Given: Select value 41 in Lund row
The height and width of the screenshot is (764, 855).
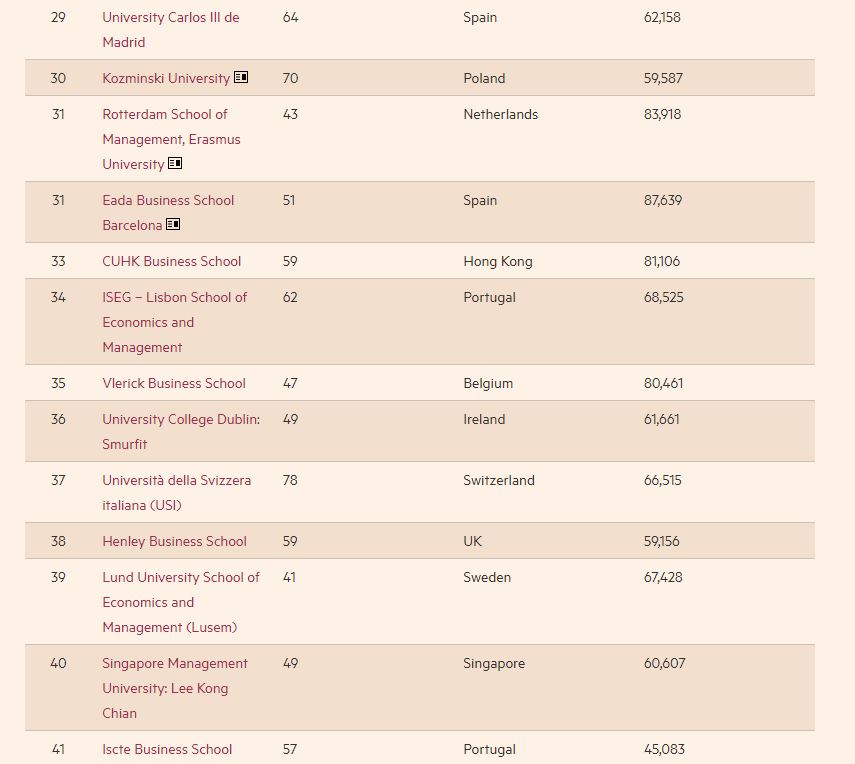Looking at the screenshot, I should point(290,577).
